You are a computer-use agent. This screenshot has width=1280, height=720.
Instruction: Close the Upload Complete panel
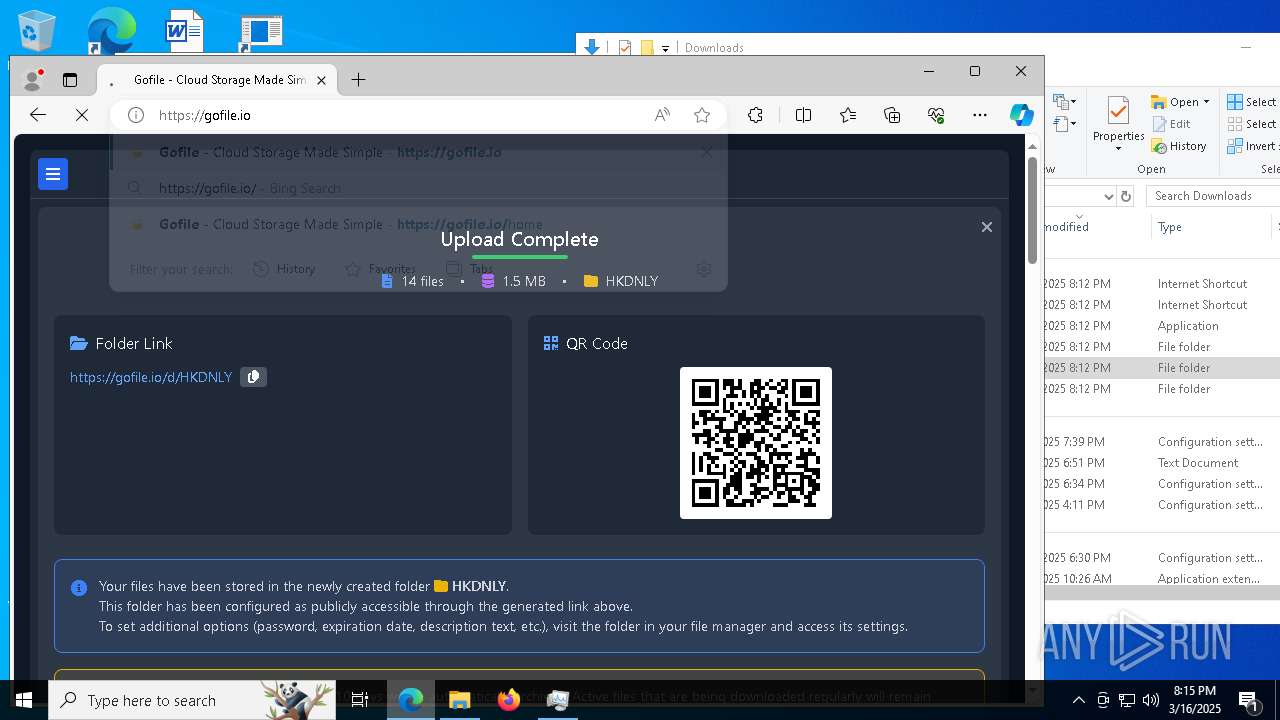(986, 227)
